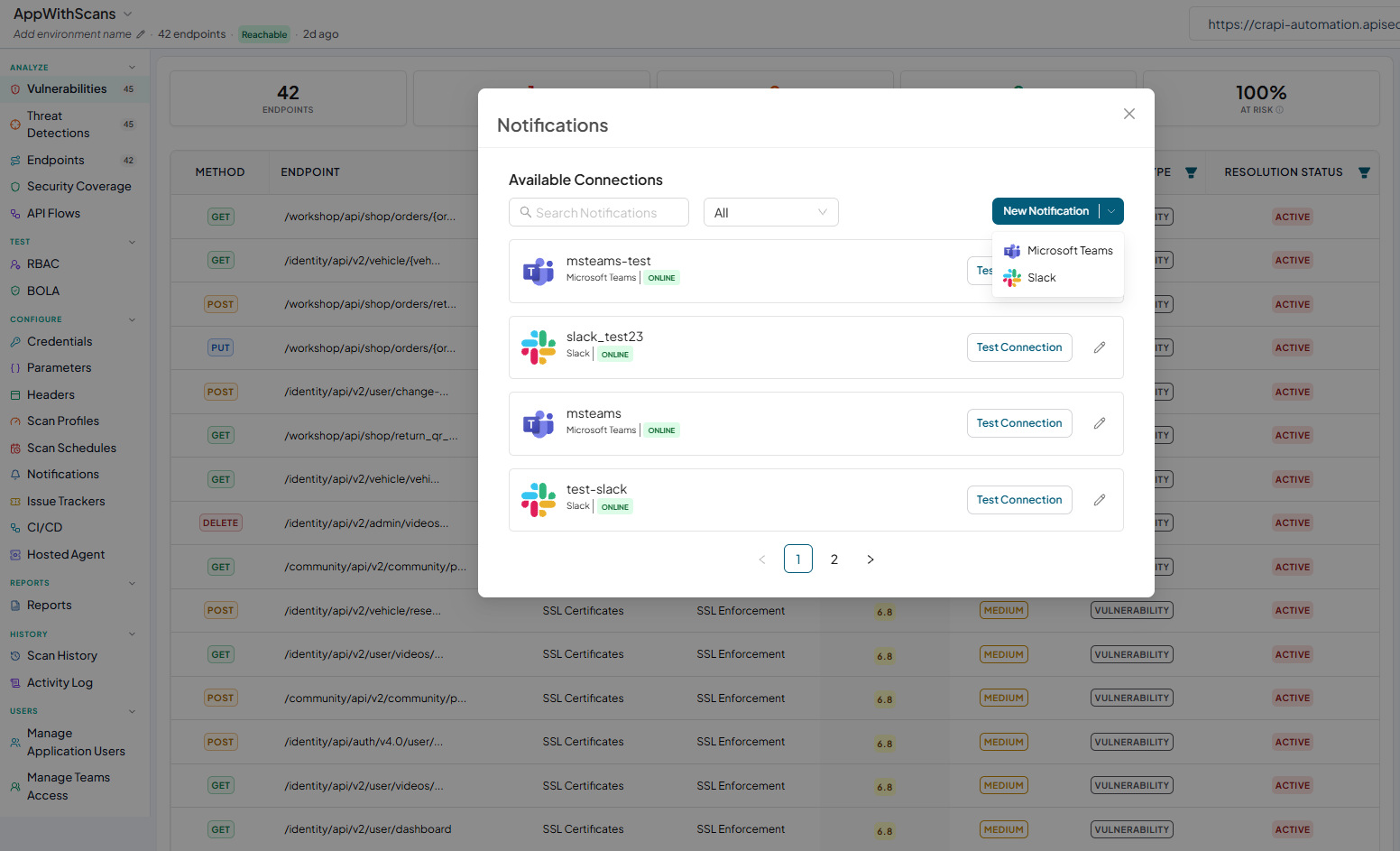This screenshot has height=851, width=1400.
Task: Go to page 2 of connections
Action: tap(834, 560)
